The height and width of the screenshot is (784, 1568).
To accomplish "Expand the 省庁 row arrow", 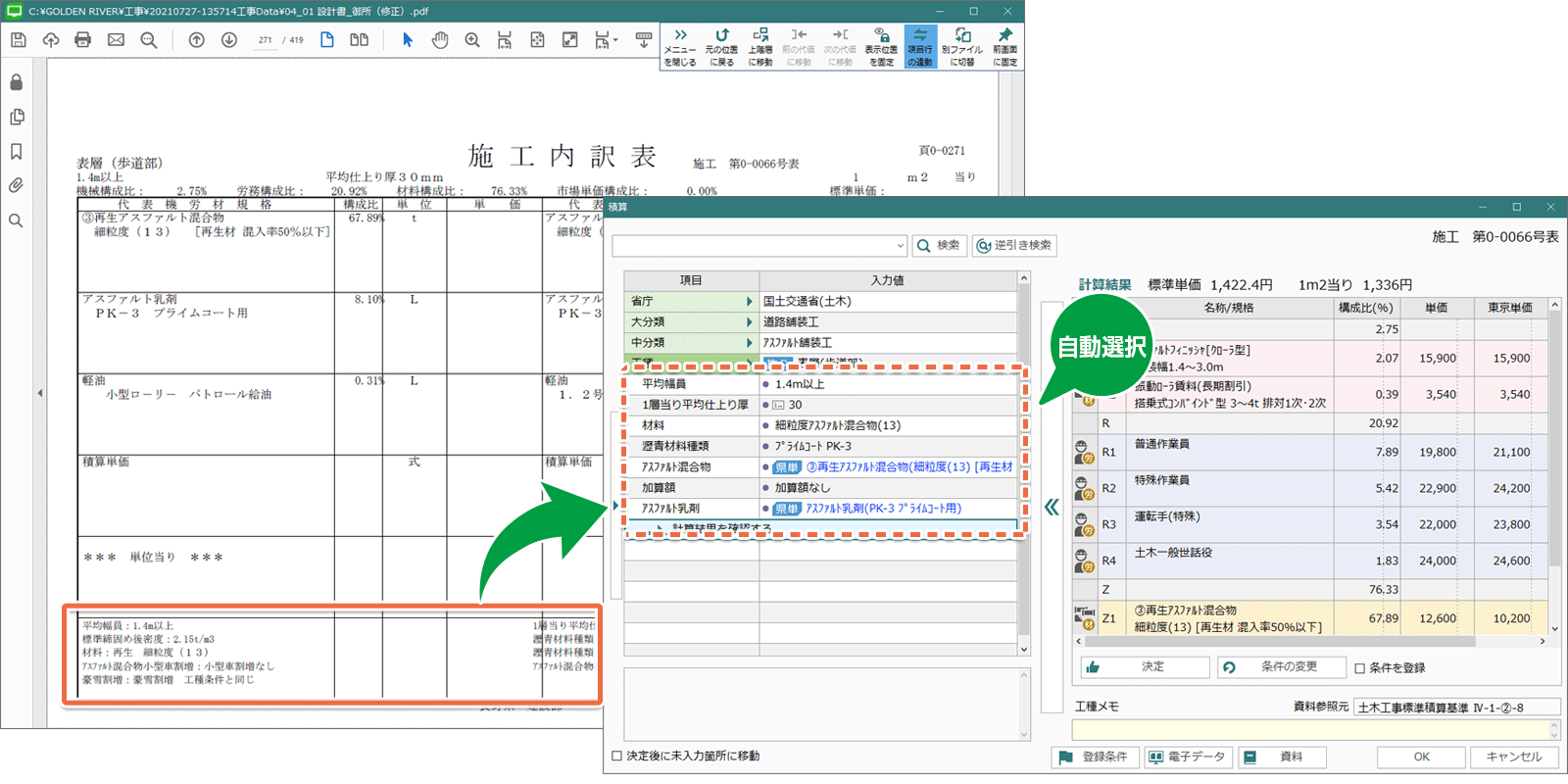I will [x=749, y=302].
